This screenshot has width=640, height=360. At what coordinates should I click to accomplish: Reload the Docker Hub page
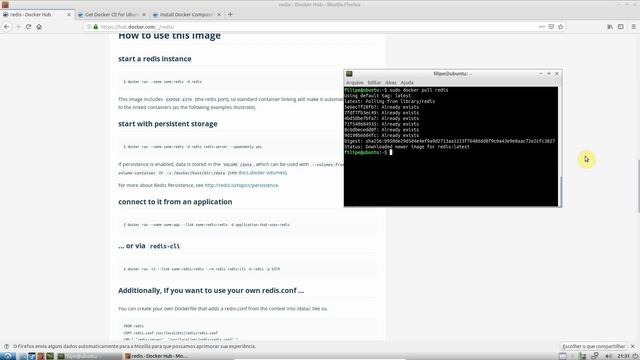tap(28, 27)
